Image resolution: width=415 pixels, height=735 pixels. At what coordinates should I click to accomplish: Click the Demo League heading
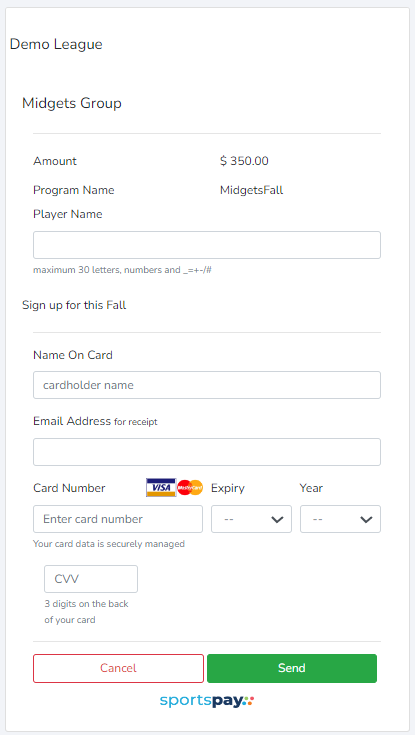pyautogui.click(x=56, y=45)
